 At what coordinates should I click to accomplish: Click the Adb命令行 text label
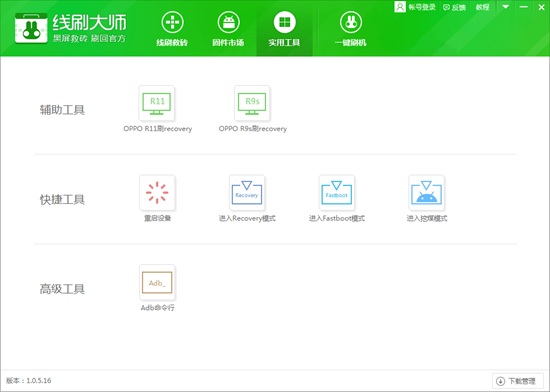[157, 308]
